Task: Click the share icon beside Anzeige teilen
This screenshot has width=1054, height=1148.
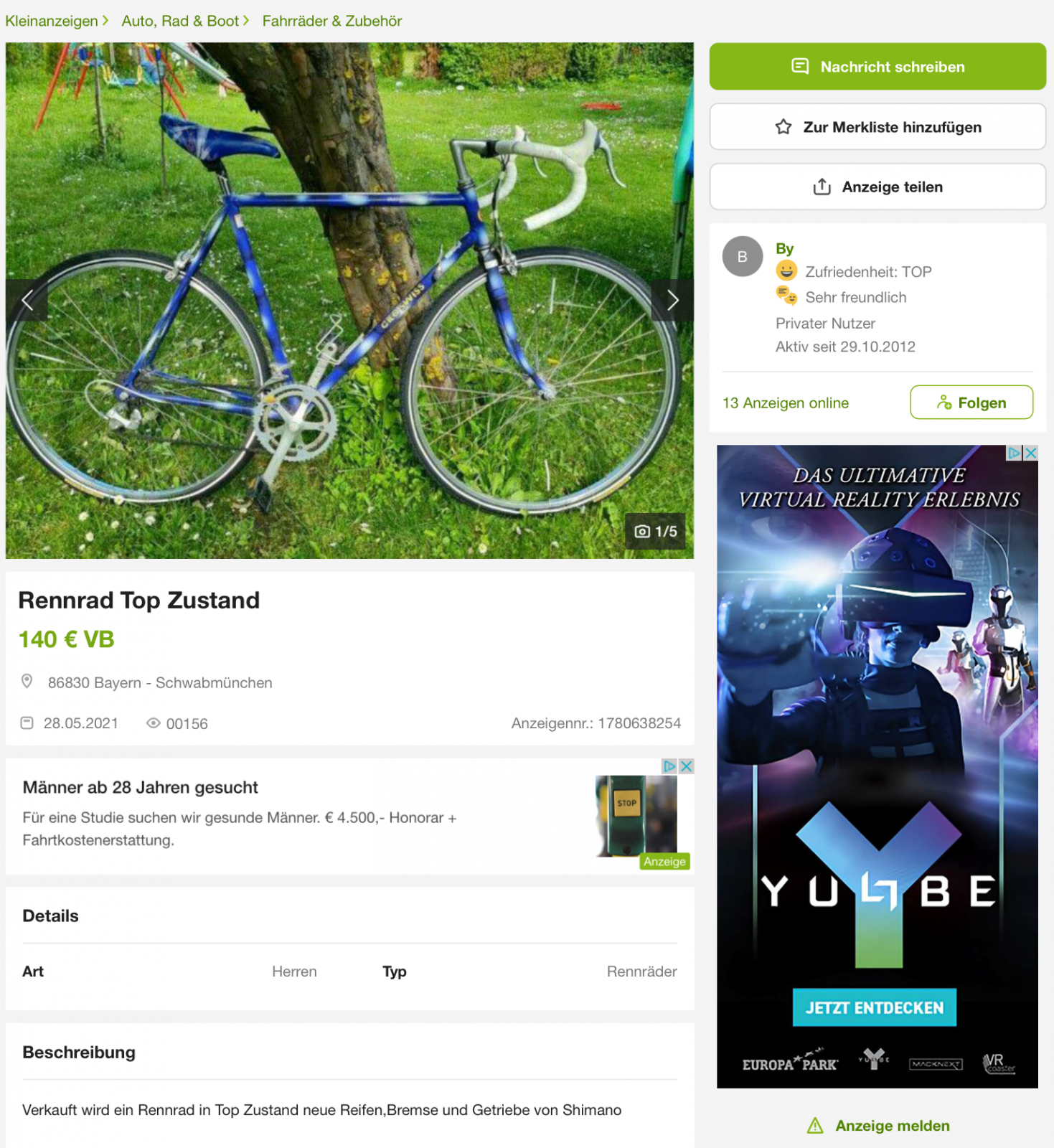Action: coord(822,187)
